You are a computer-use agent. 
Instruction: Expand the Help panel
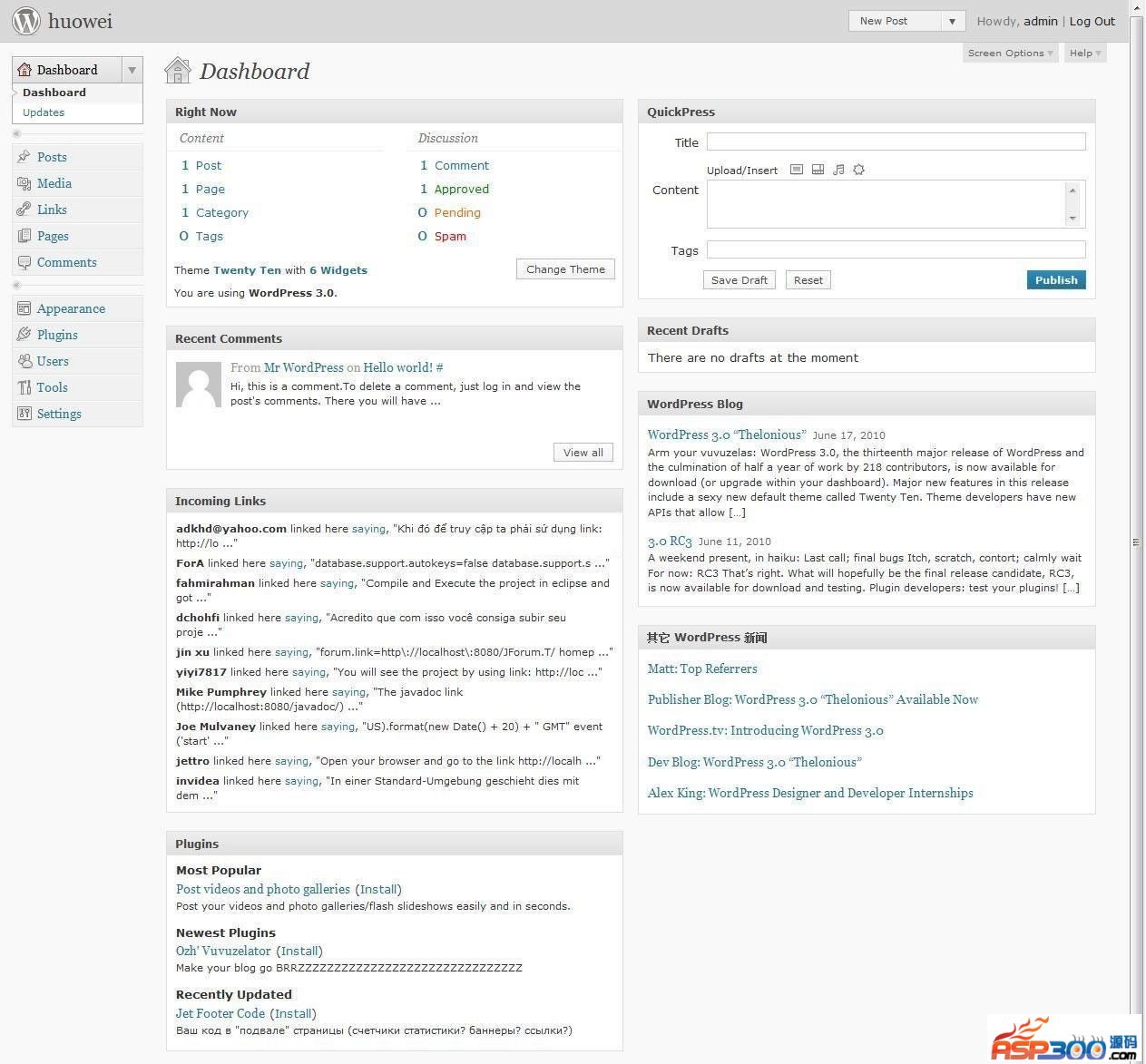point(1085,53)
